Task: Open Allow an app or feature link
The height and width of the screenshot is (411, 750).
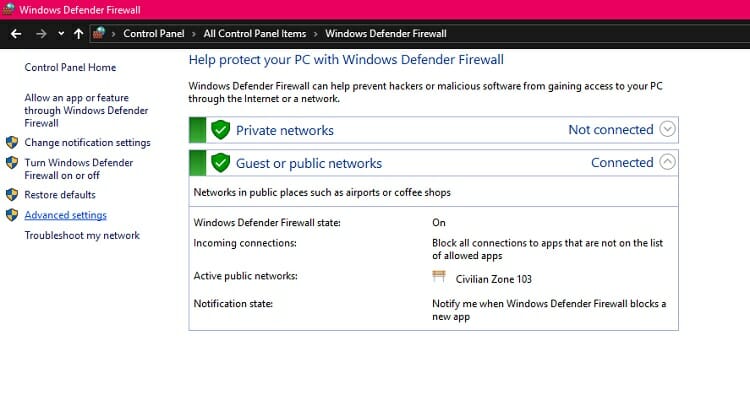Action: 86,111
